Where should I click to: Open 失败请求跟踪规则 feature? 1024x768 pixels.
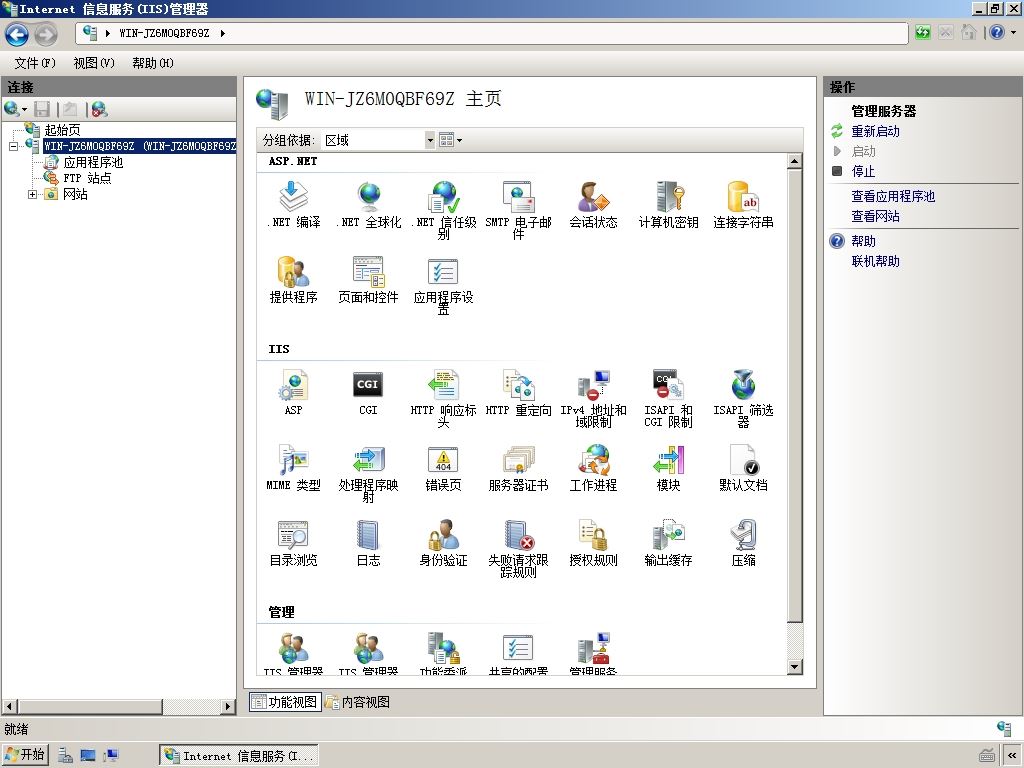pyautogui.click(x=519, y=548)
